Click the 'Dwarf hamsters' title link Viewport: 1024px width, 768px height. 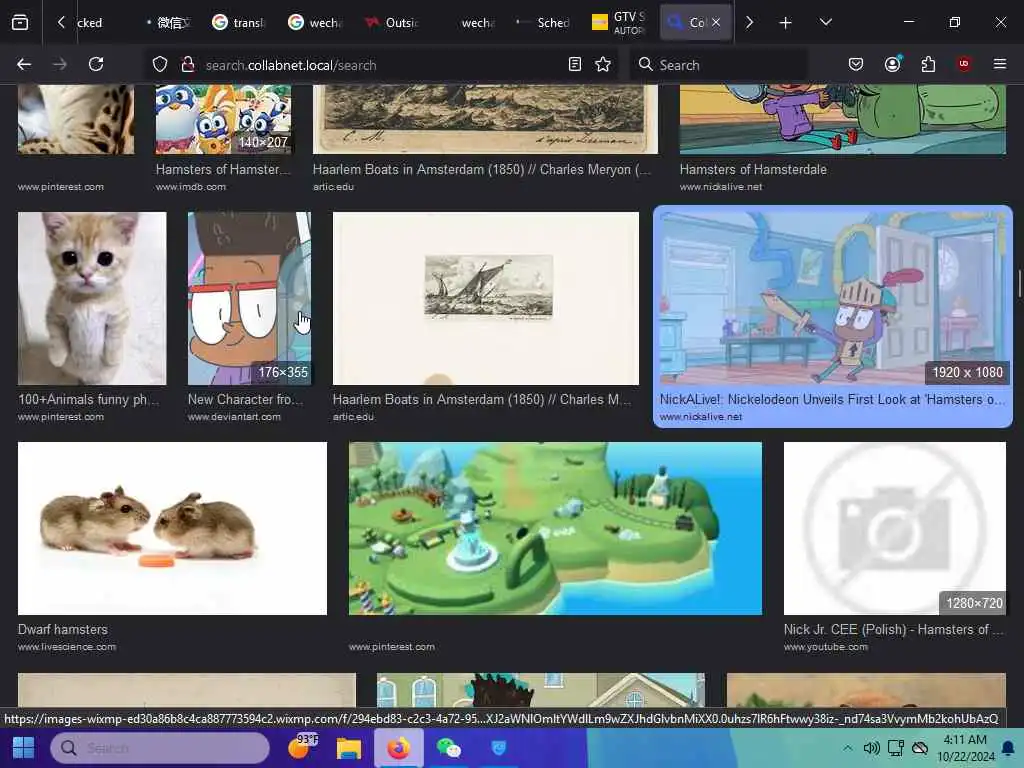click(63, 630)
